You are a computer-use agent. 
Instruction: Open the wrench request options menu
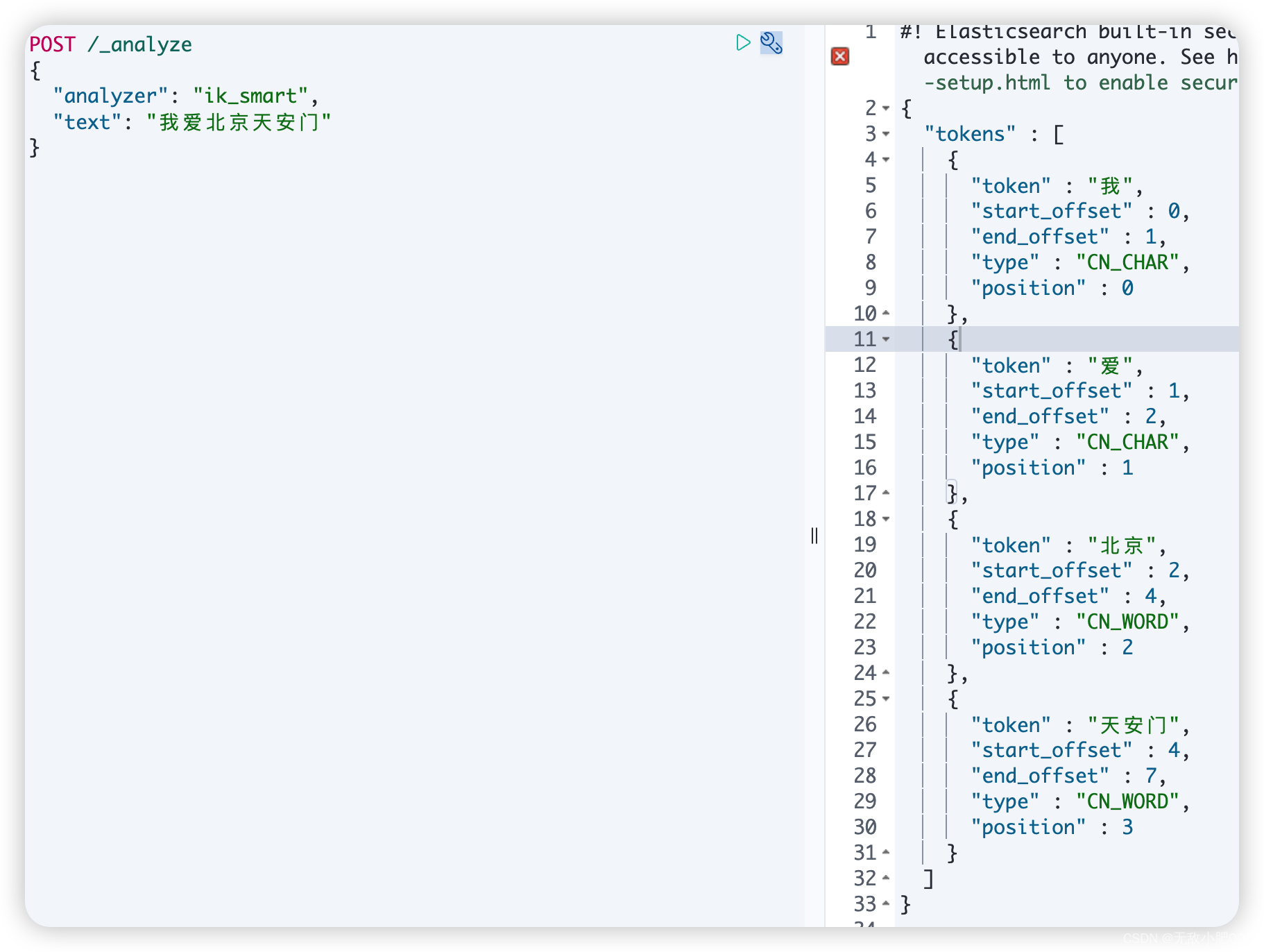[771, 43]
